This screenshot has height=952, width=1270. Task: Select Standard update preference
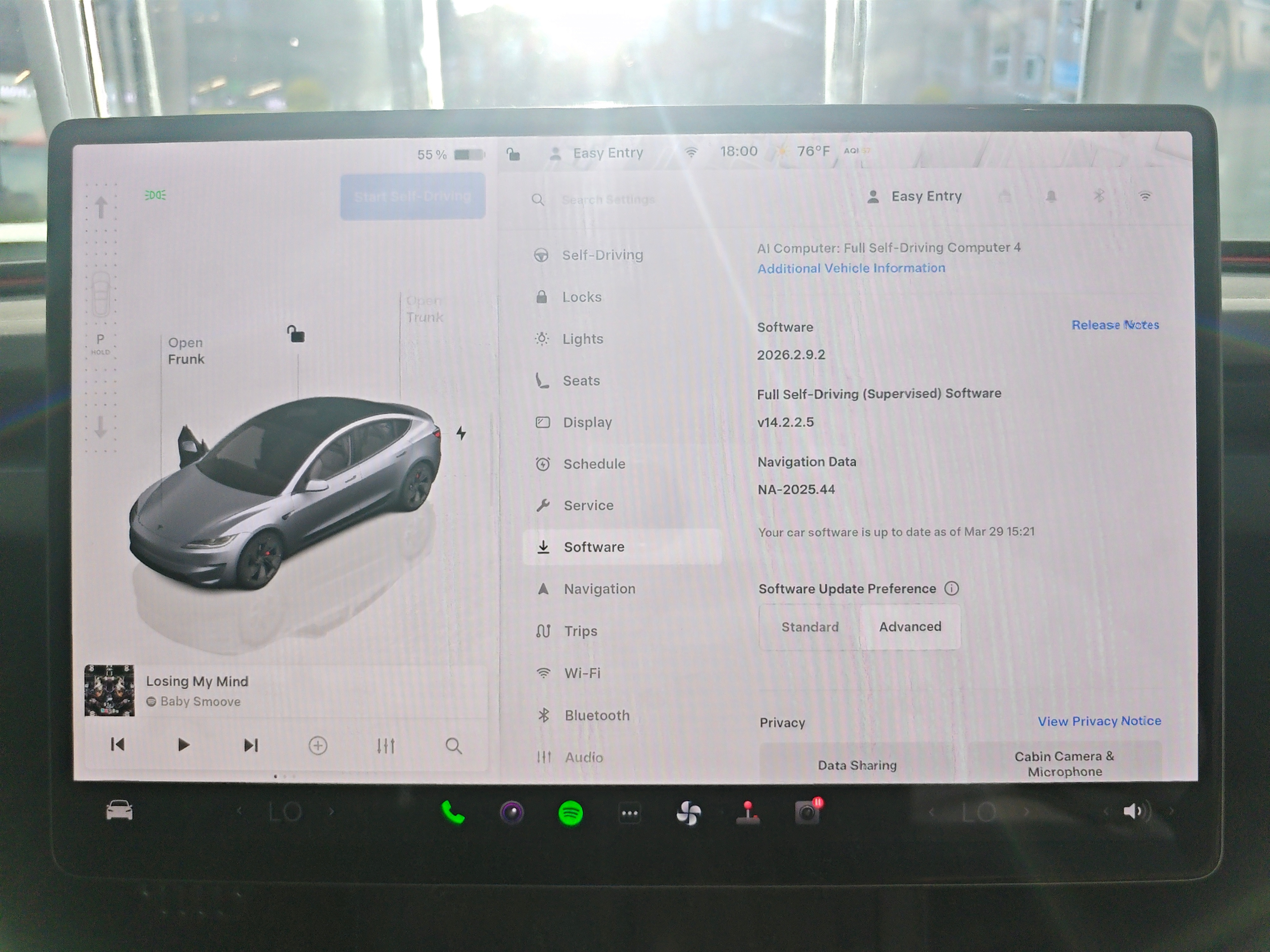(810, 627)
